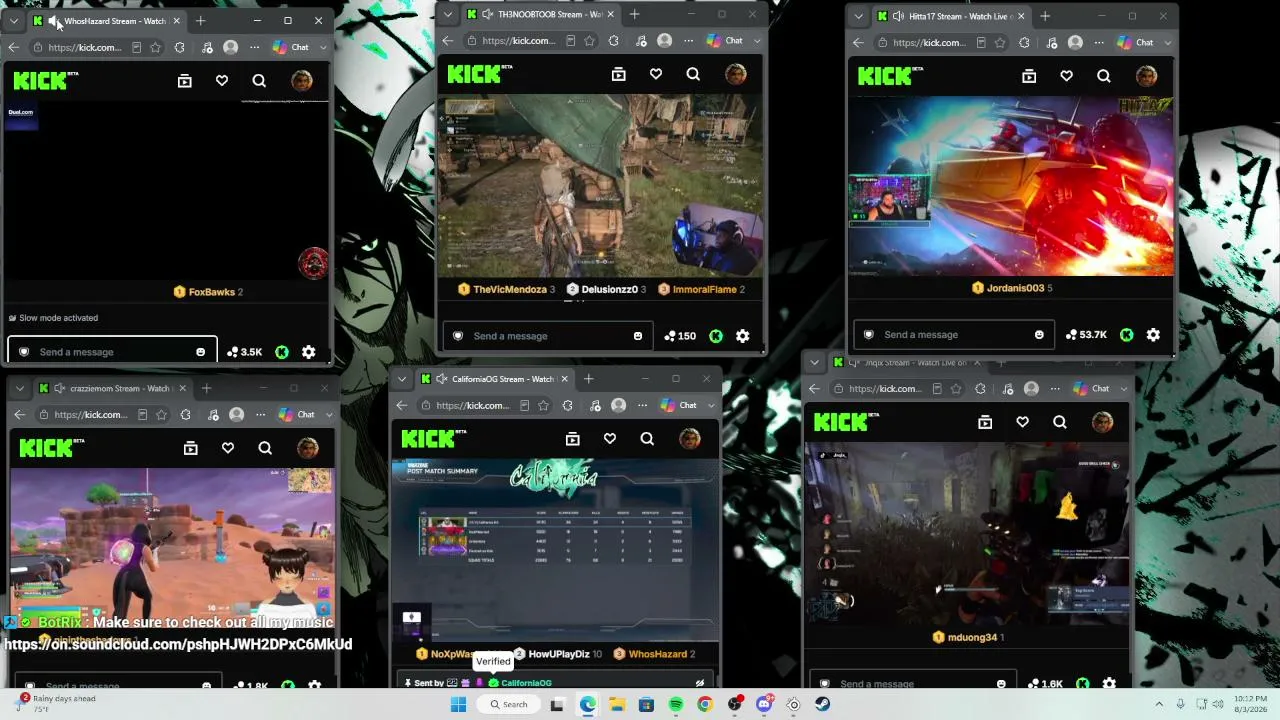The width and height of the screenshot is (1280, 720).
Task: Unmute the crazziemom Stream tab audio
Action: pyautogui.click(x=60, y=388)
